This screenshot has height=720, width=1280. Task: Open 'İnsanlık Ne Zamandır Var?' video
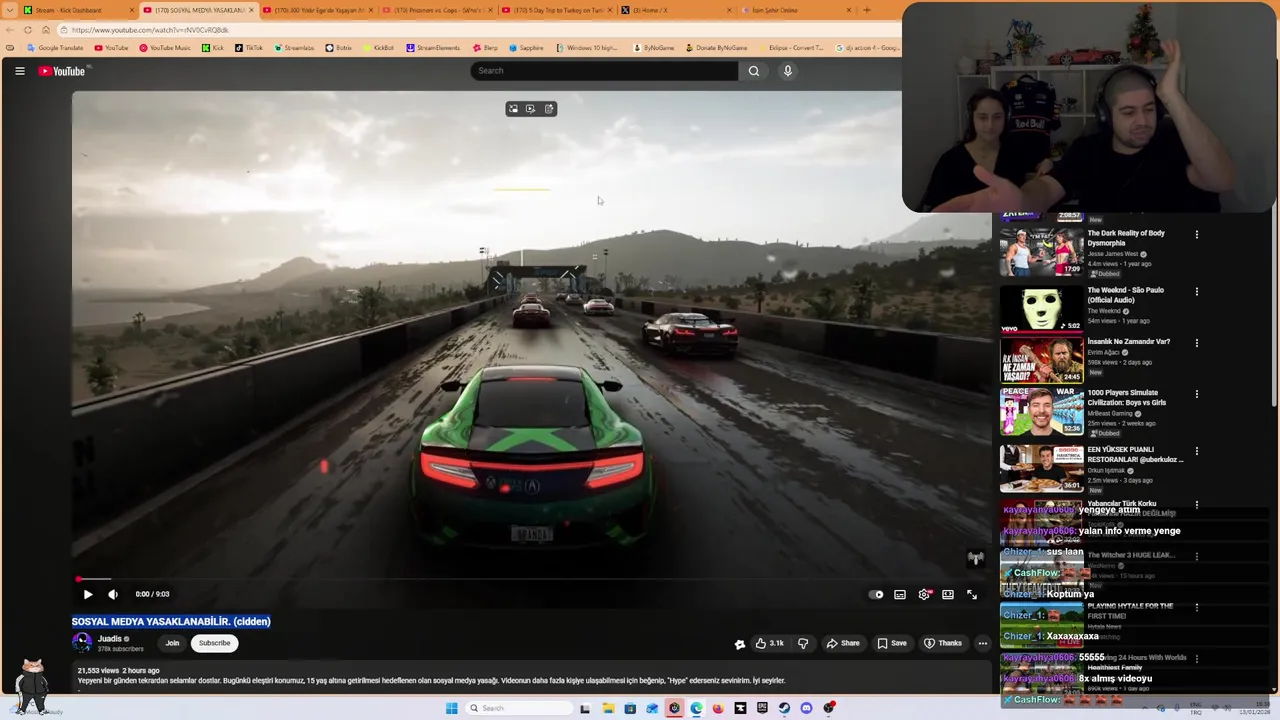point(1128,342)
